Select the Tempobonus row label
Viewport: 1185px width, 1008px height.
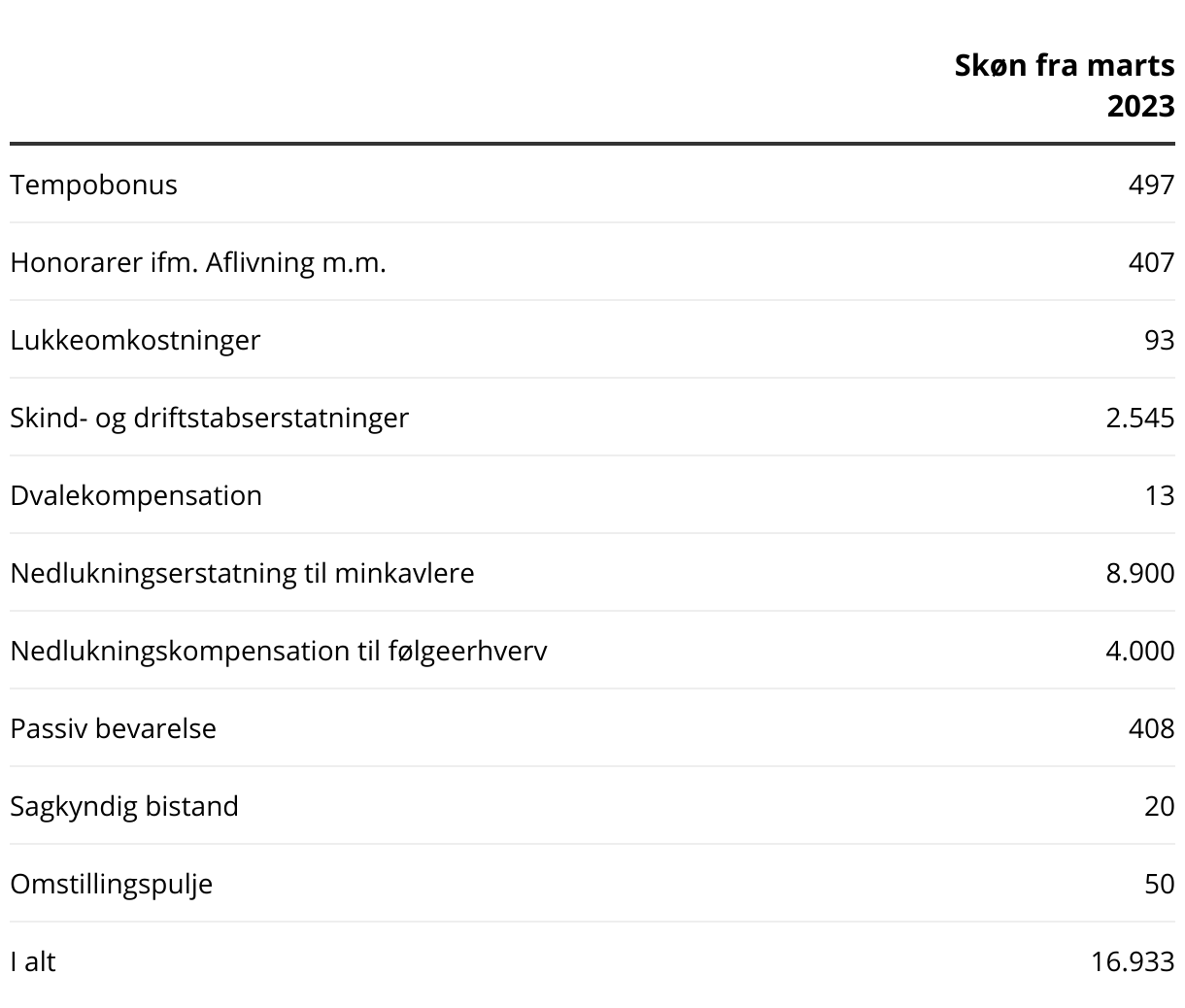pos(94,185)
